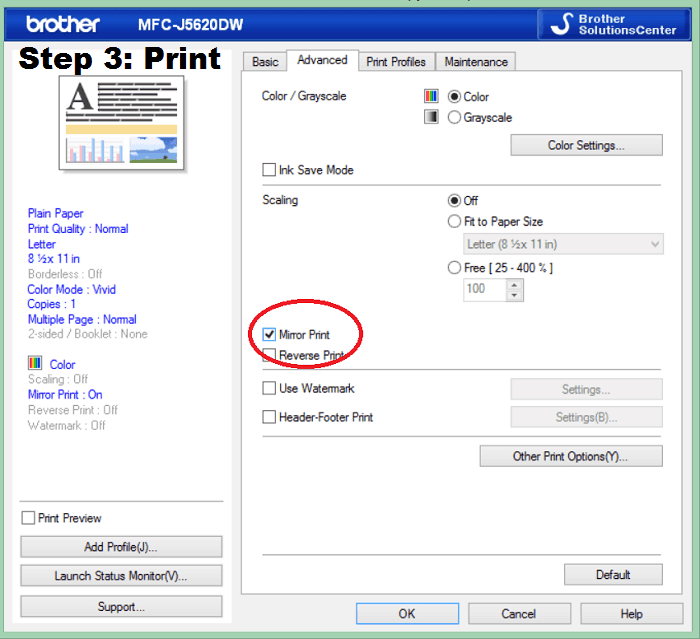Screen dimensions: 700x639
Task: Select Fit to Paper Size option
Action: (454, 221)
